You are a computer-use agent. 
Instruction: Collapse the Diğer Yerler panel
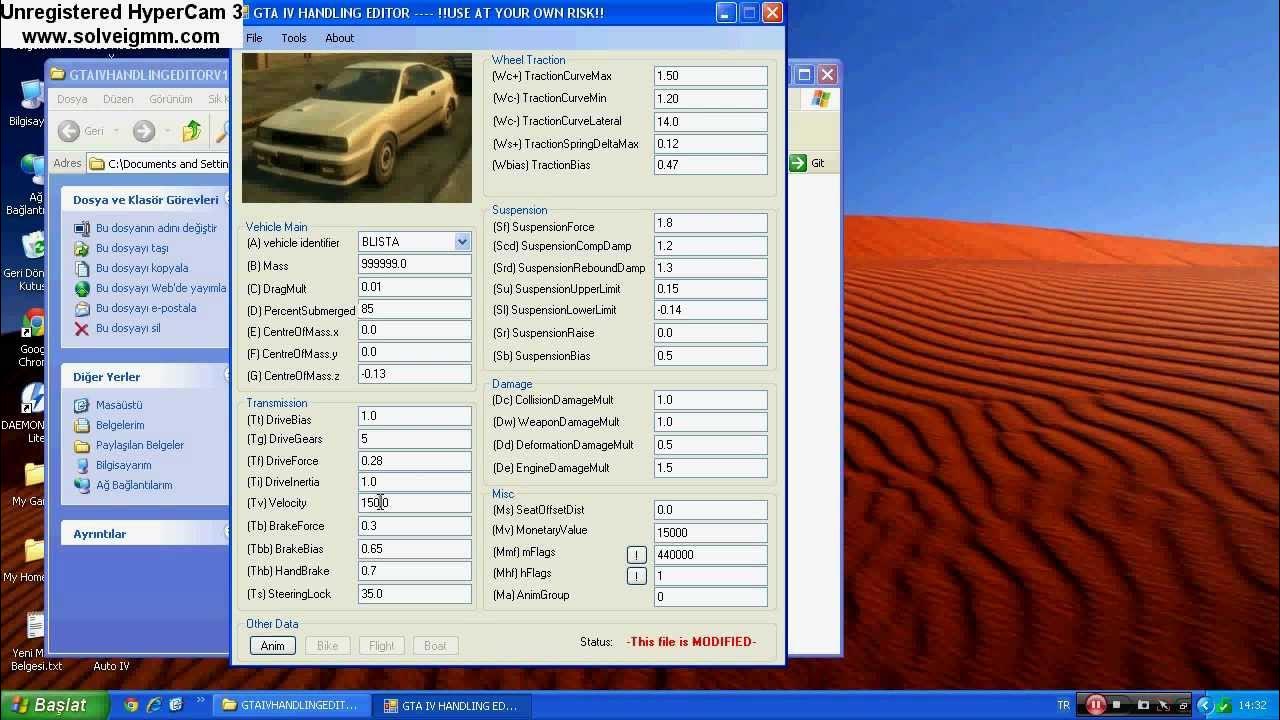click(228, 376)
